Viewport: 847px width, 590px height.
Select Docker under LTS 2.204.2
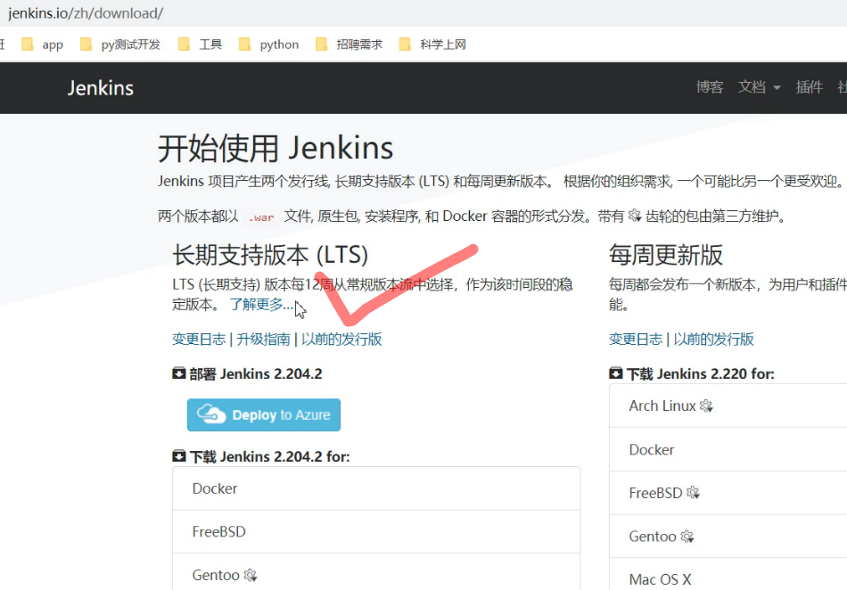[376, 488]
